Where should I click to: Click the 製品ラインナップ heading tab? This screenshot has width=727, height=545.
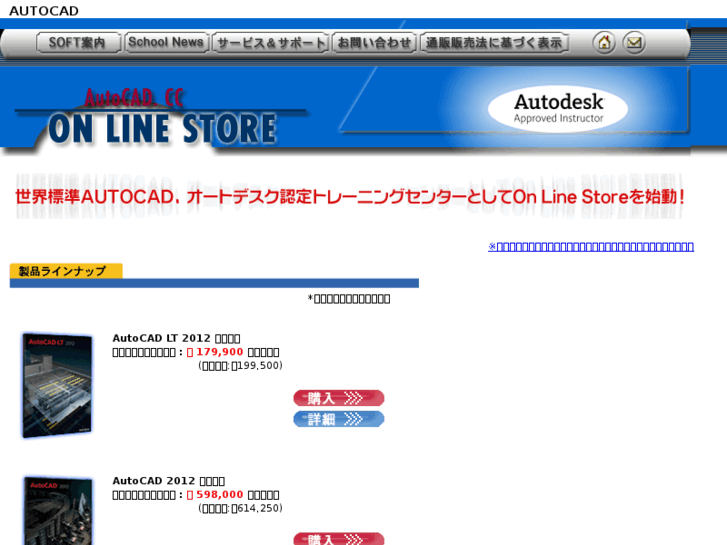[x=66, y=271]
